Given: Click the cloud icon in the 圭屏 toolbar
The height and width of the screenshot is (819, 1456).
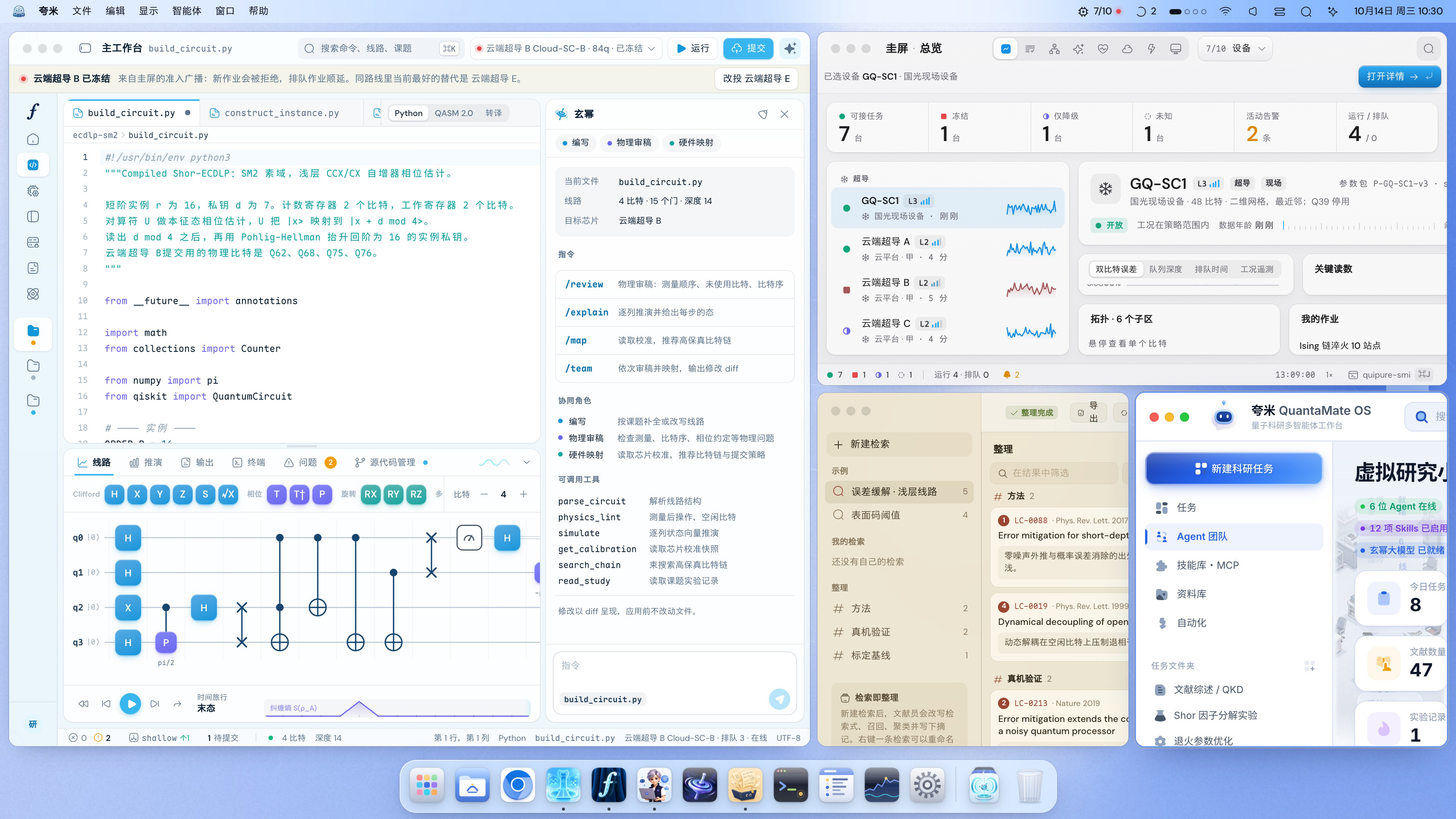Looking at the screenshot, I should (1127, 49).
